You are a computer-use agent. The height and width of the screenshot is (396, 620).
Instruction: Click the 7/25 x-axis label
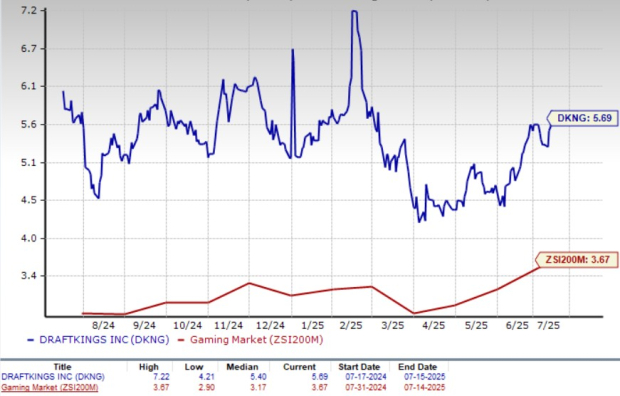pos(548,326)
